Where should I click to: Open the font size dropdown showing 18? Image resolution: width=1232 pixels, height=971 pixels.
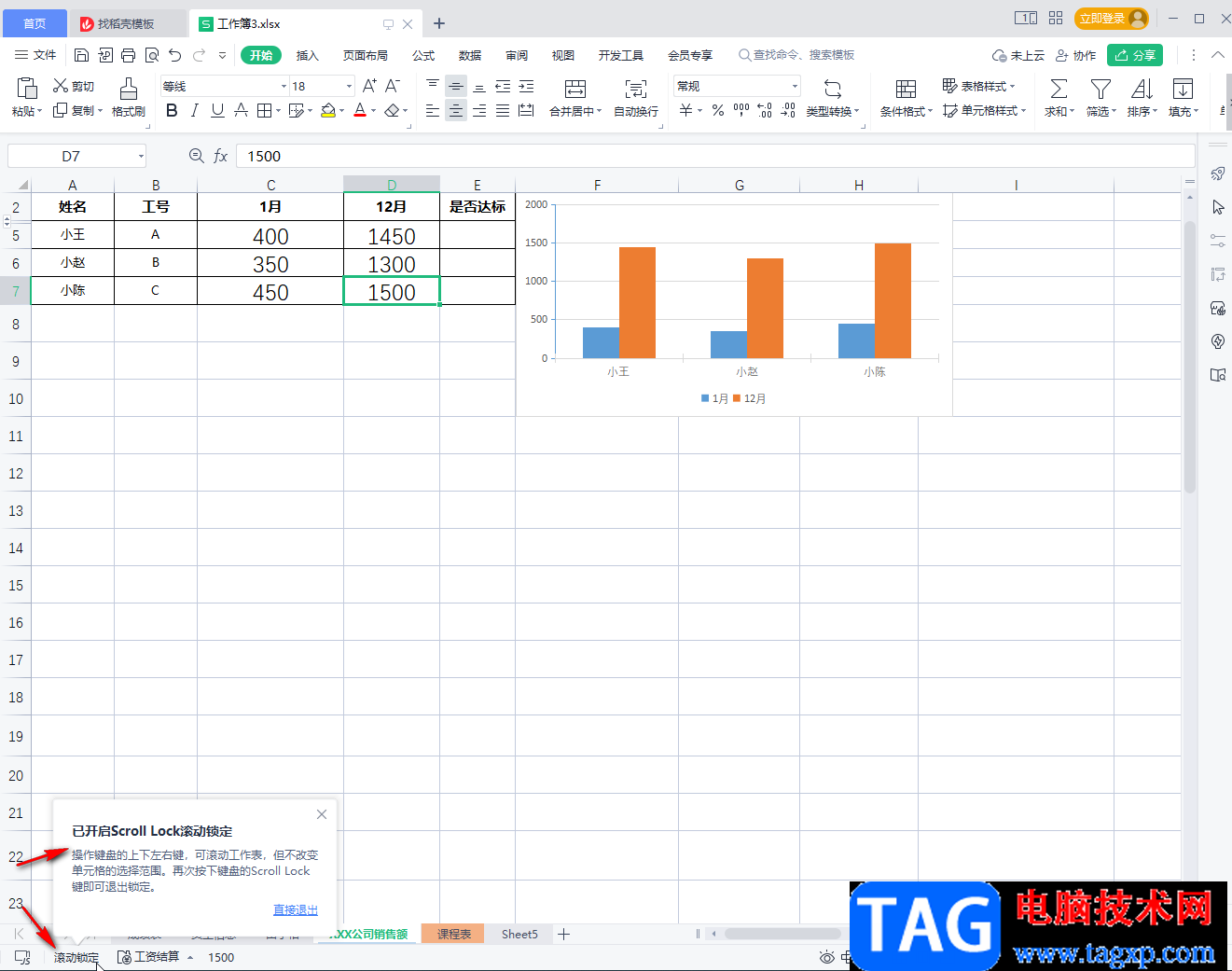click(x=349, y=86)
